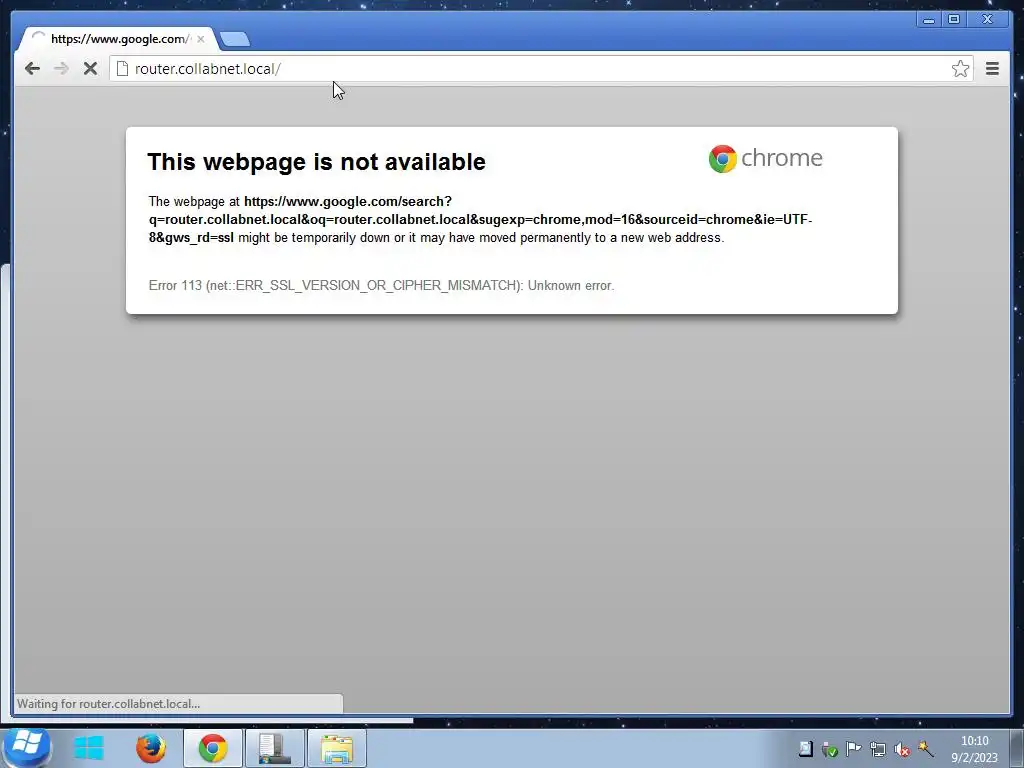Open Action Center flag icon
Viewport: 1024px width, 768px height.
(x=853, y=749)
